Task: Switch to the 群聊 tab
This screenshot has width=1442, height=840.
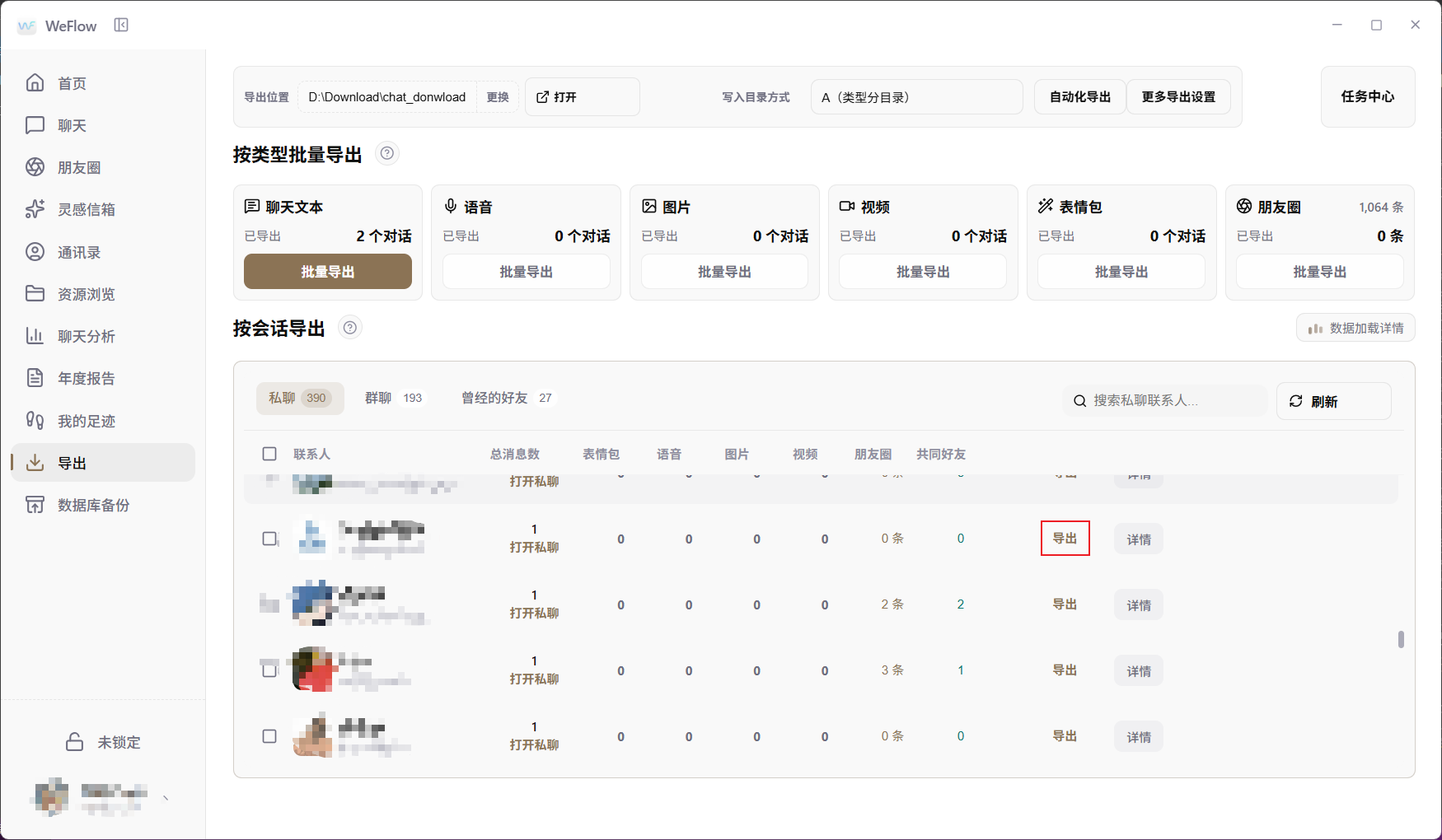Action: click(x=394, y=398)
